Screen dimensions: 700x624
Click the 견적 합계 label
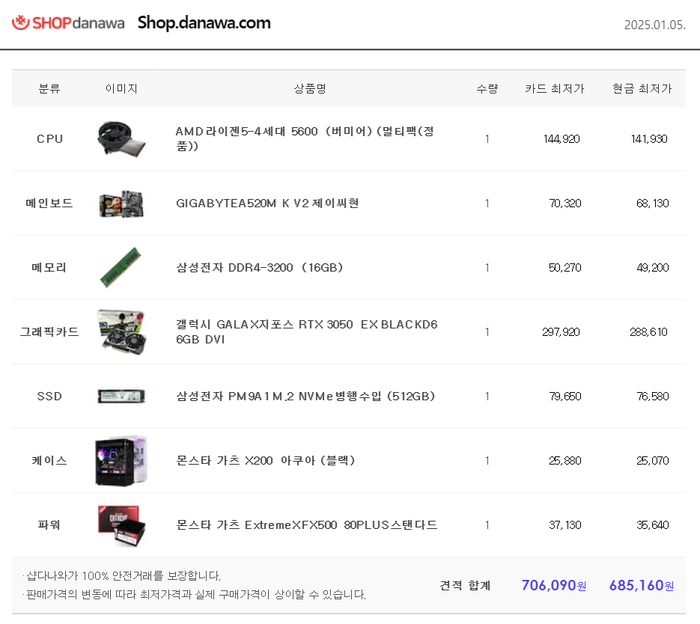pyautogui.click(x=465, y=585)
